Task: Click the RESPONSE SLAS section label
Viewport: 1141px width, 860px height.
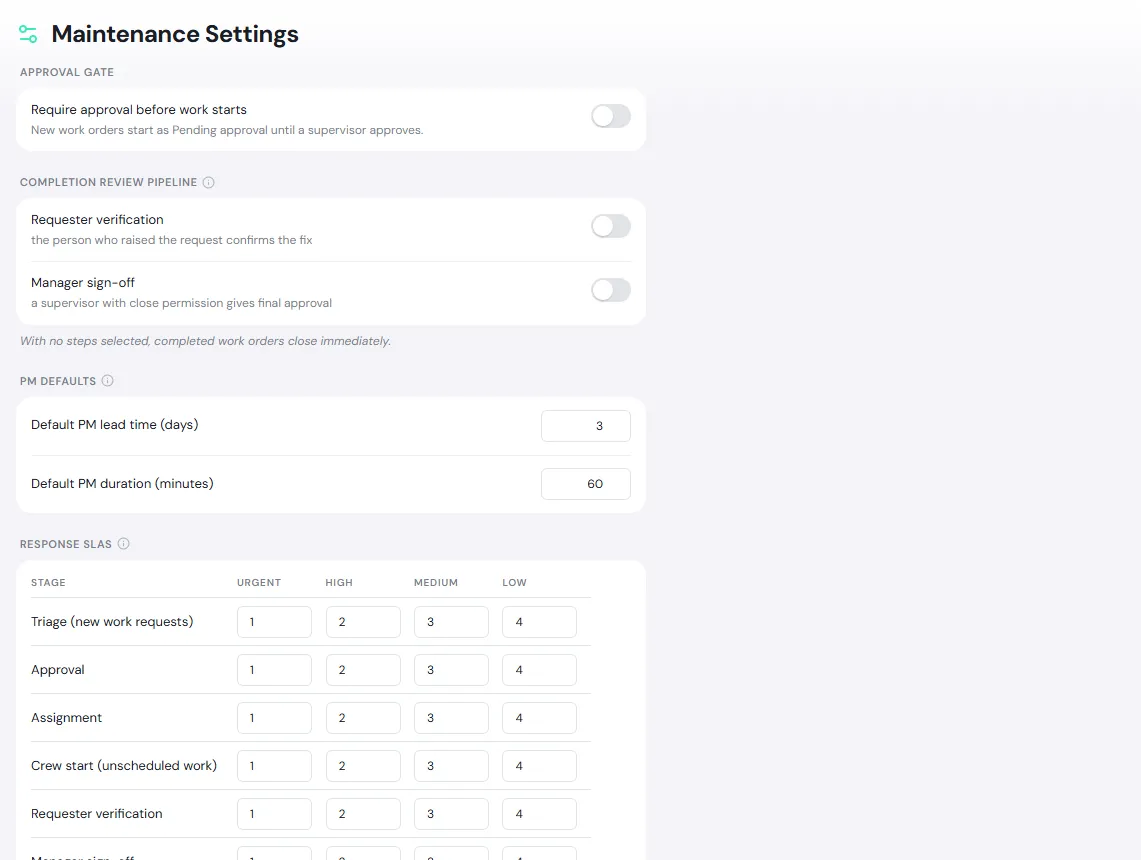Action: [x=65, y=544]
